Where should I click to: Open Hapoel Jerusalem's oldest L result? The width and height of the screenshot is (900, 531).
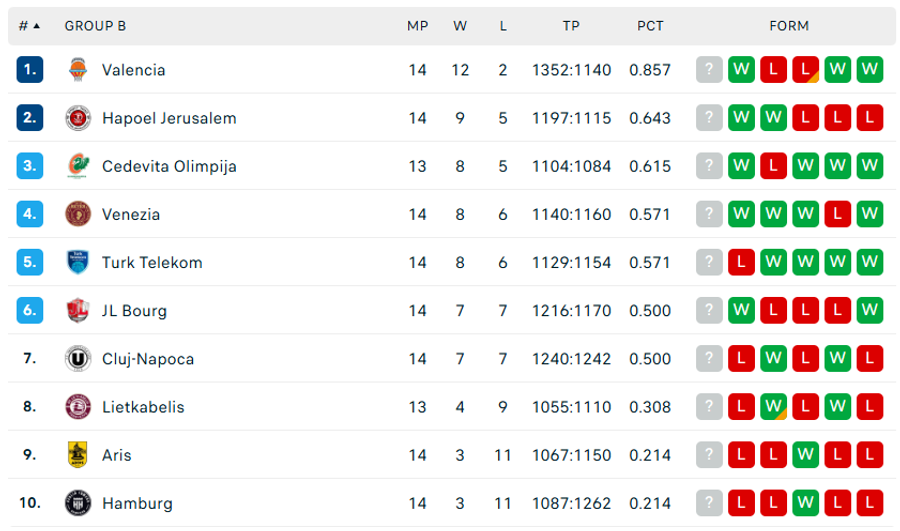point(870,118)
